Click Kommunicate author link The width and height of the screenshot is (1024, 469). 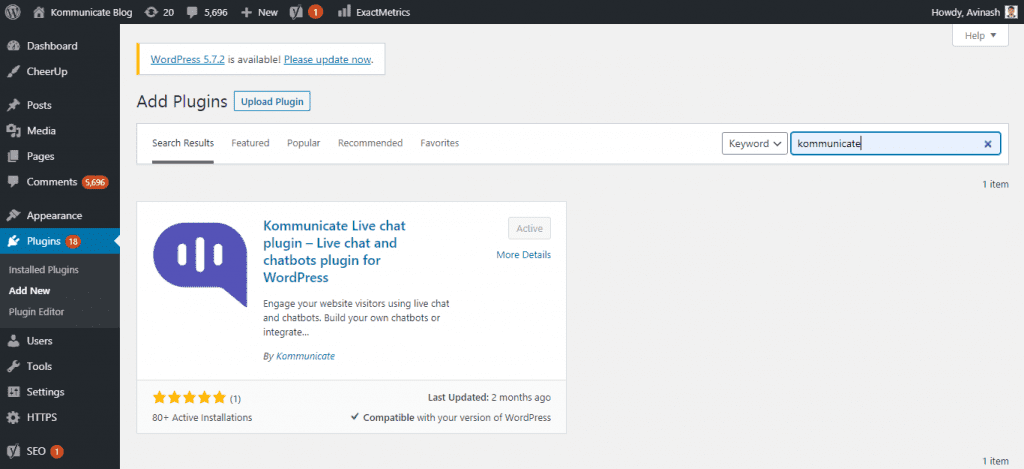tap(306, 357)
